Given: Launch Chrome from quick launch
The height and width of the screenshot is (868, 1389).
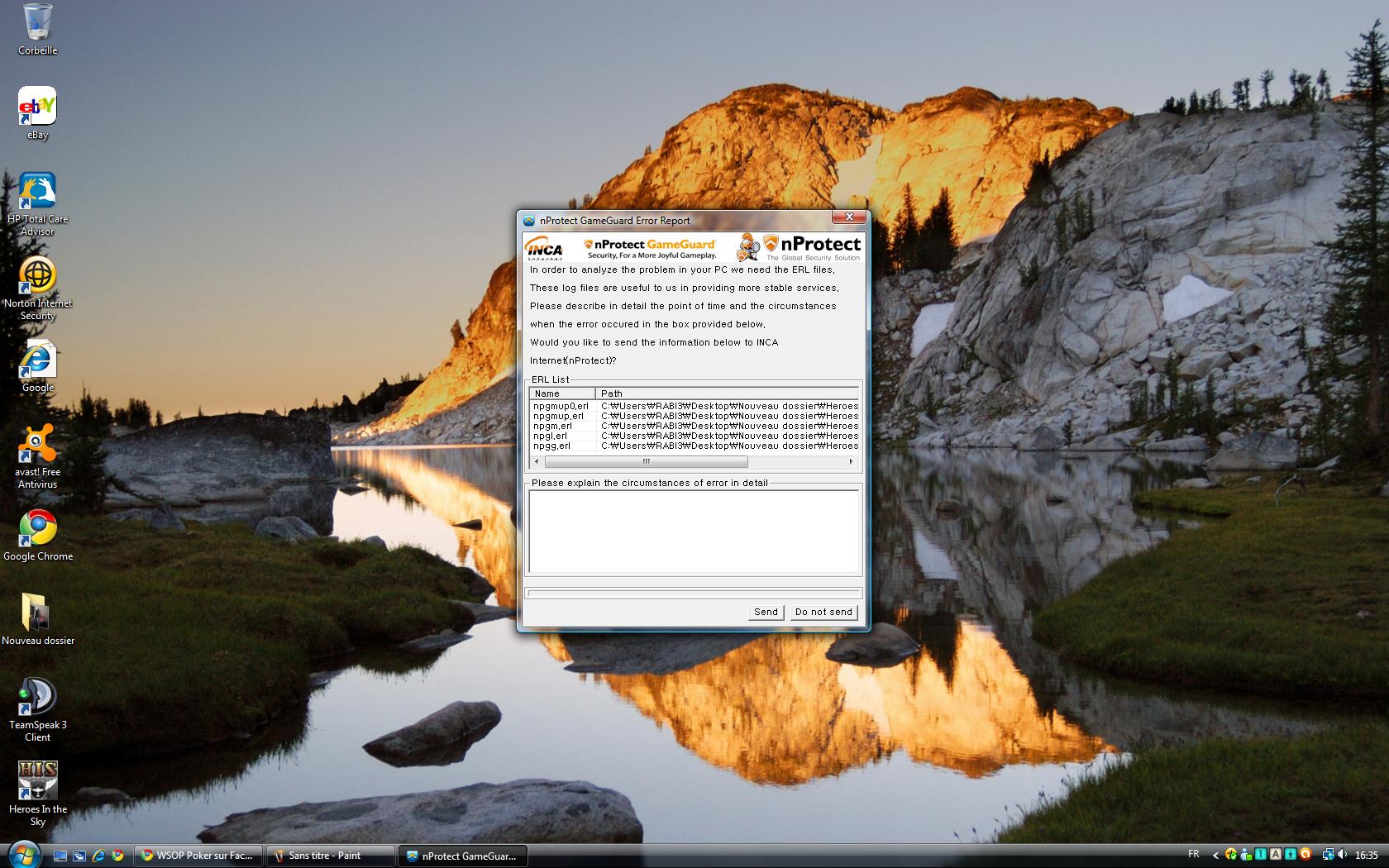Looking at the screenshot, I should click(x=117, y=856).
